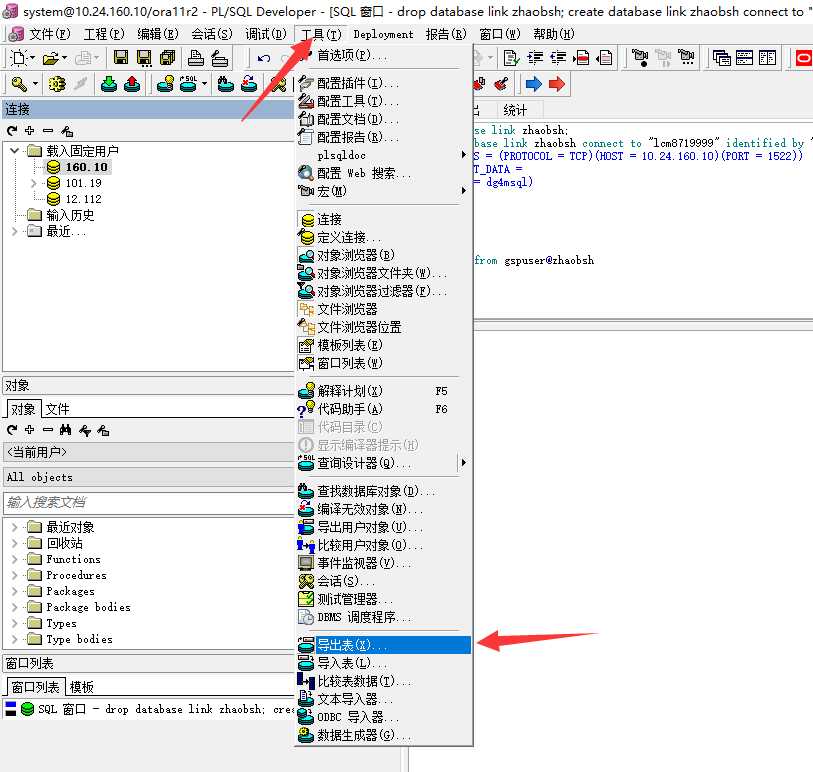Click the Save all stacked icon
The width and height of the screenshot is (813, 772).
click(167, 58)
